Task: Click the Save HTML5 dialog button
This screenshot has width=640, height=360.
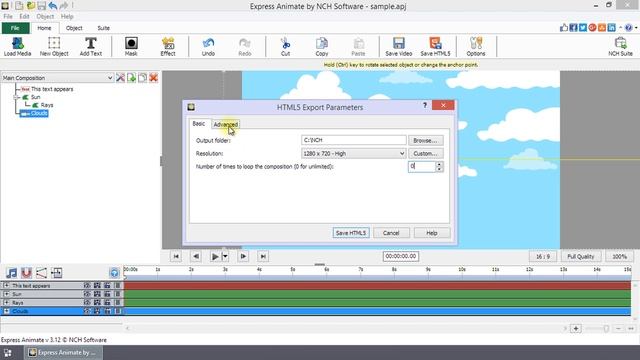Action: [x=351, y=233]
